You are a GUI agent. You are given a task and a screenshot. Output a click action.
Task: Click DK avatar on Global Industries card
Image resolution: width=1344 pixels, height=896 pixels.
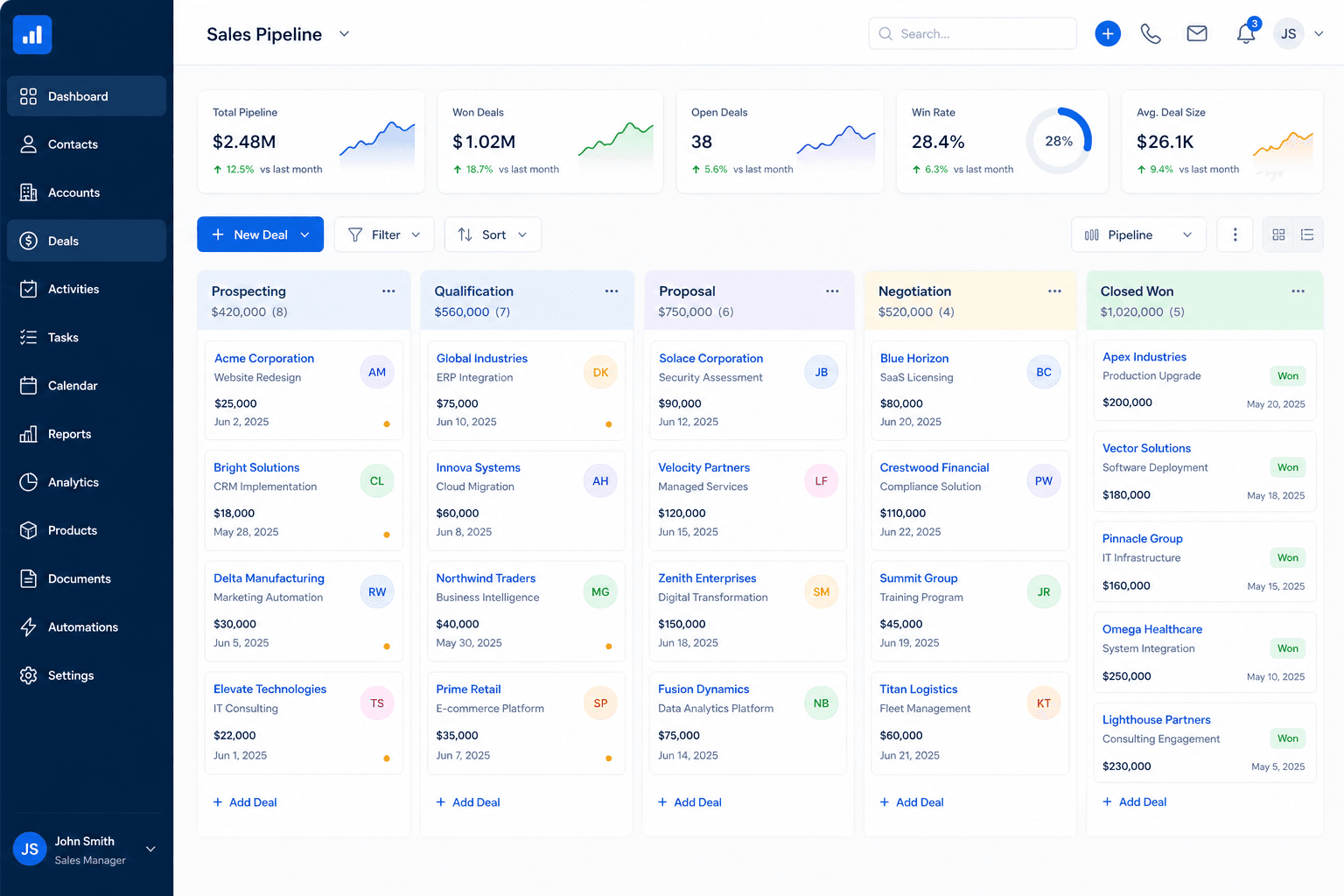point(600,372)
